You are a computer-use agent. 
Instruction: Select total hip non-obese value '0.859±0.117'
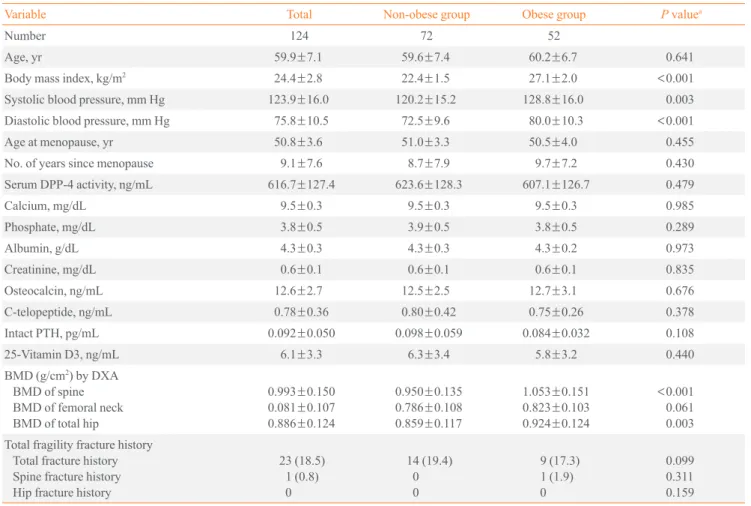click(x=428, y=424)
